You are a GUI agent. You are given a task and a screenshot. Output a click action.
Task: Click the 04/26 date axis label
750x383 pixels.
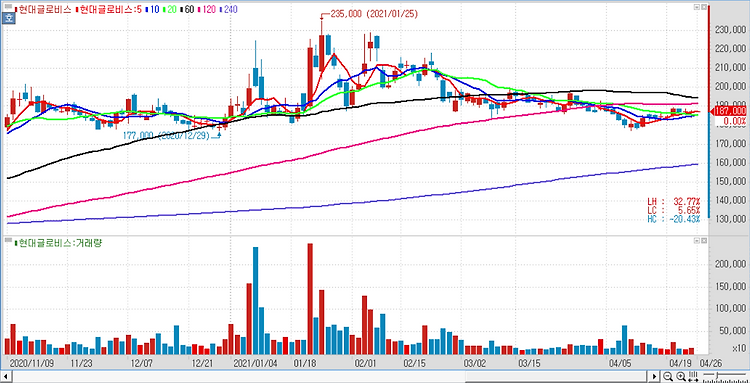(710, 363)
